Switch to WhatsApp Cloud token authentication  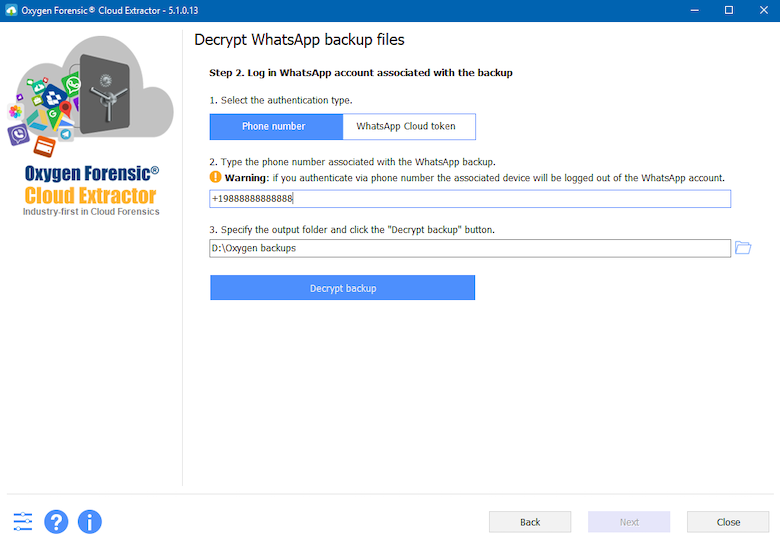409,126
